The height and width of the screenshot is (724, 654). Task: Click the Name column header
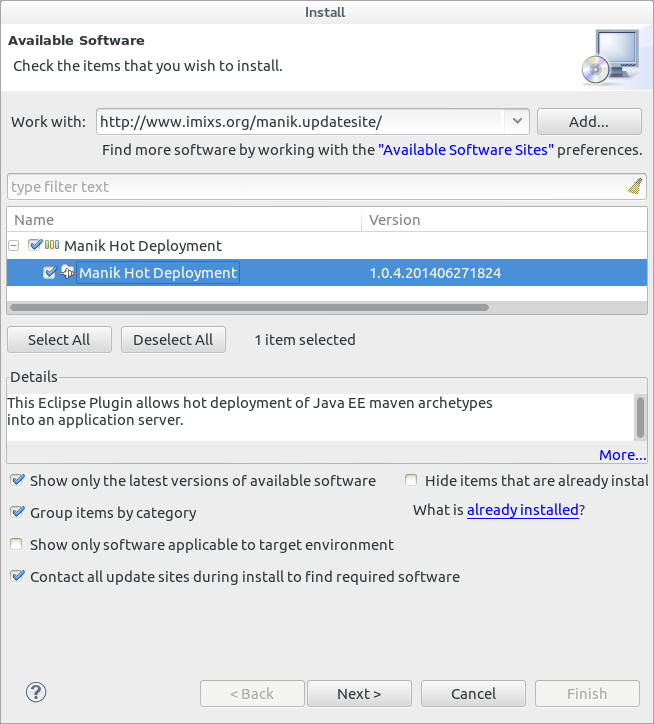click(184, 220)
